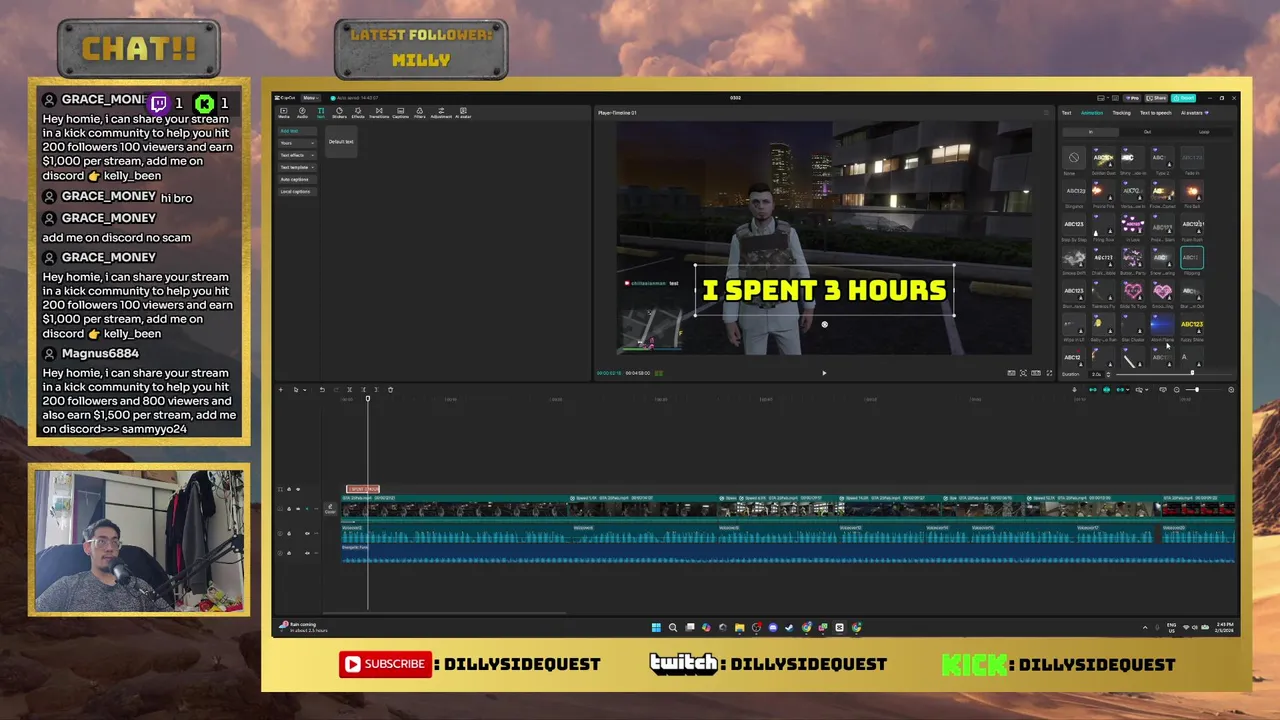The width and height of the screenshot is (1280, 720).
Task: Open the Effects panel
Action: click(358, 113)
